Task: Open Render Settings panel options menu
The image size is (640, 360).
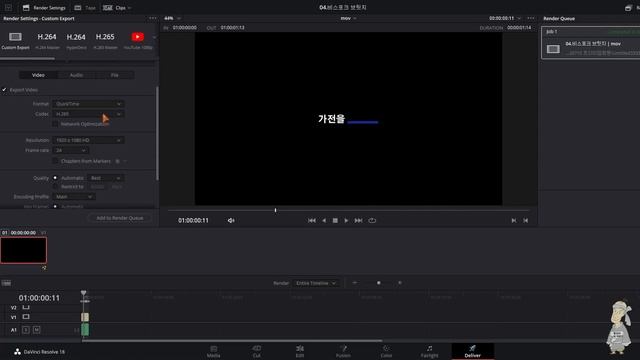Action: [x=153, y=18]
